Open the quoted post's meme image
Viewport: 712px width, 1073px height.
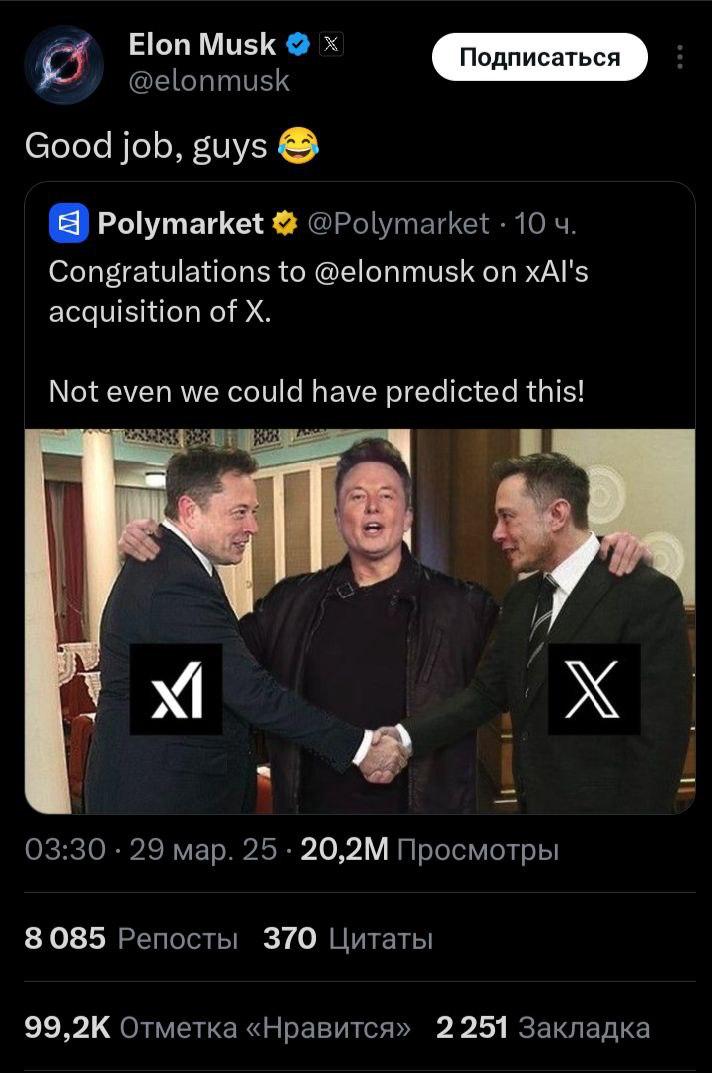pyautogui.click(x=359, y=620)
